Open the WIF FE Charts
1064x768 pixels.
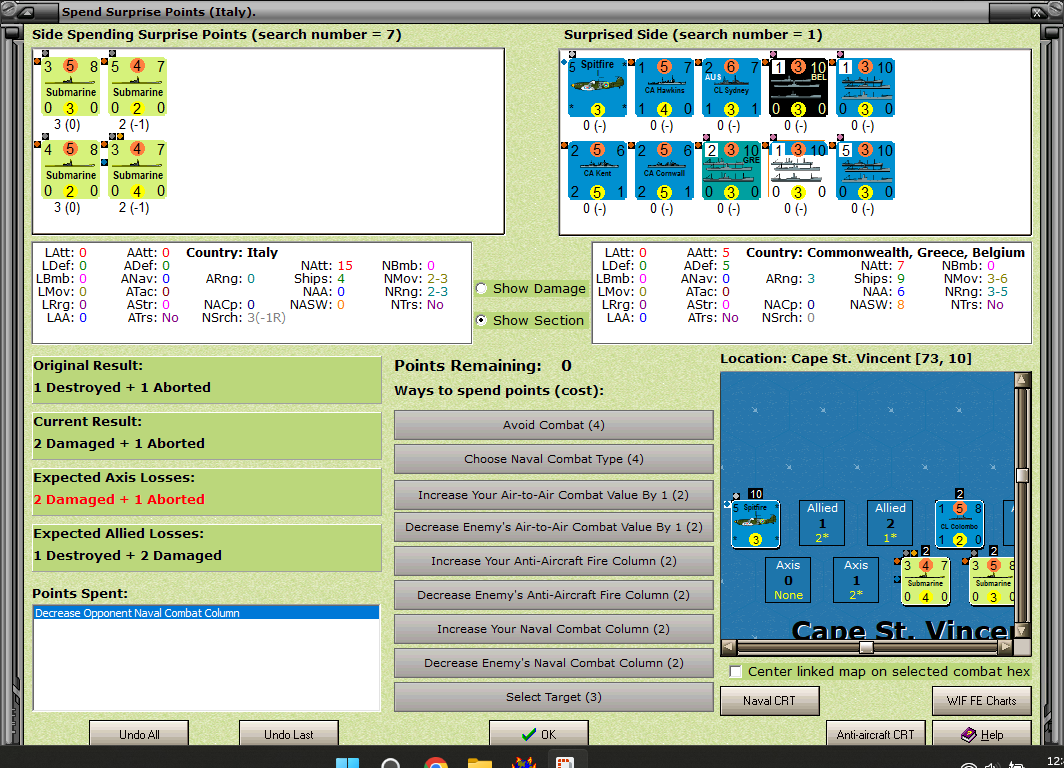coord(982,701)
